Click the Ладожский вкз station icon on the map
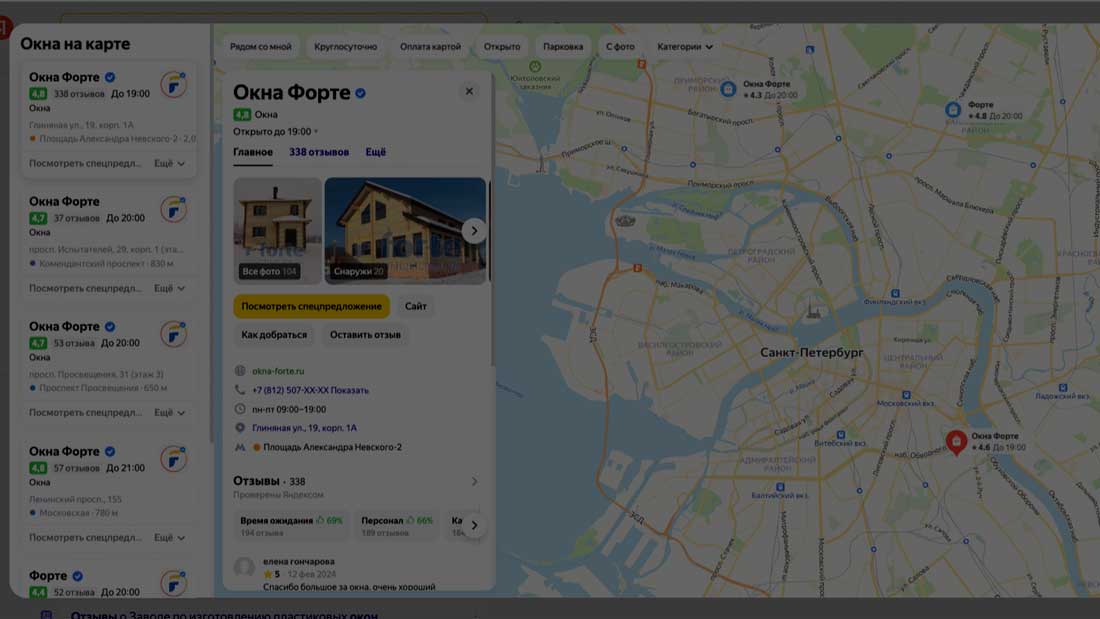 [x=1063, y=387]
